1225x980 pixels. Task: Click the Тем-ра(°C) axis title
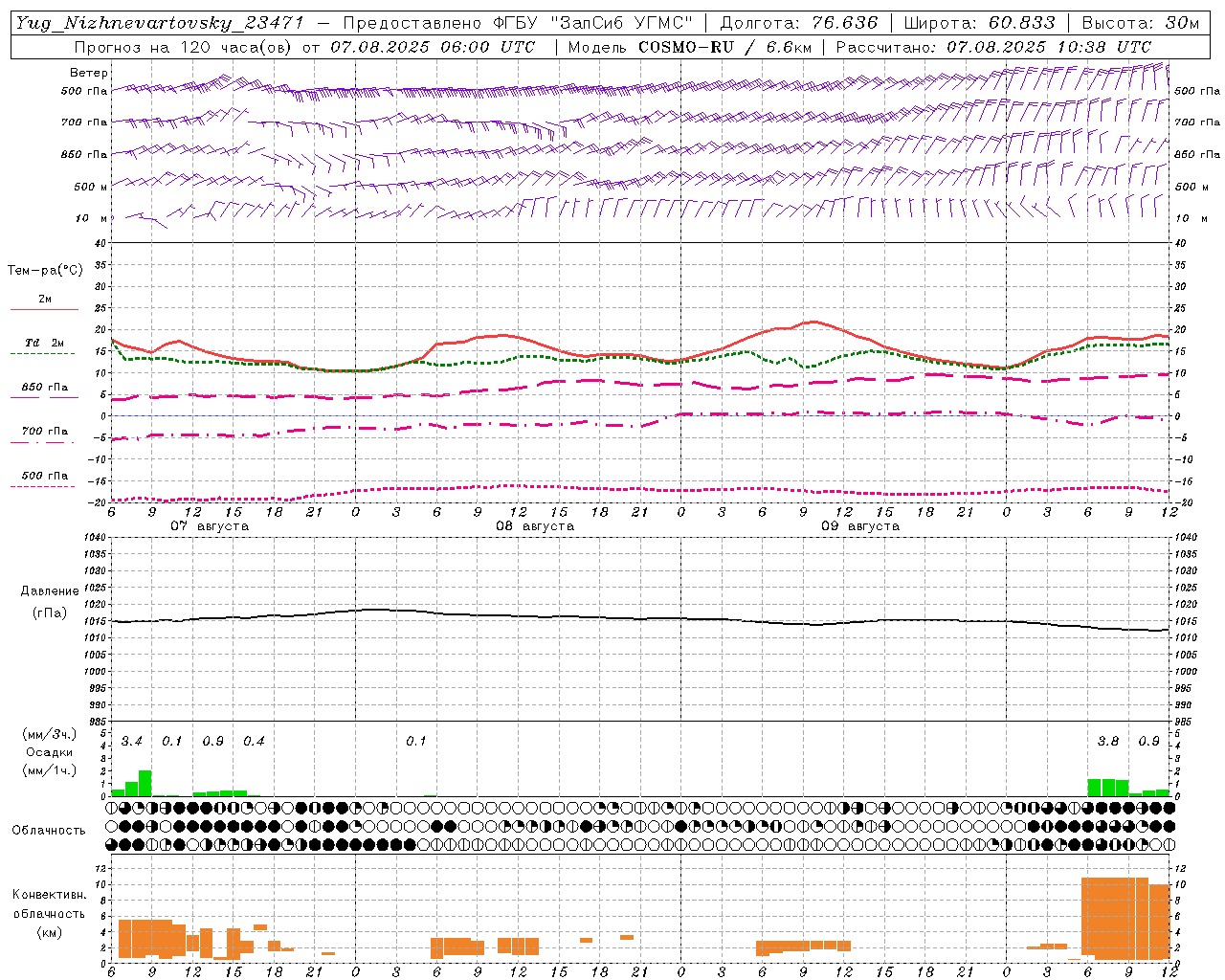(x=45, y=270)
